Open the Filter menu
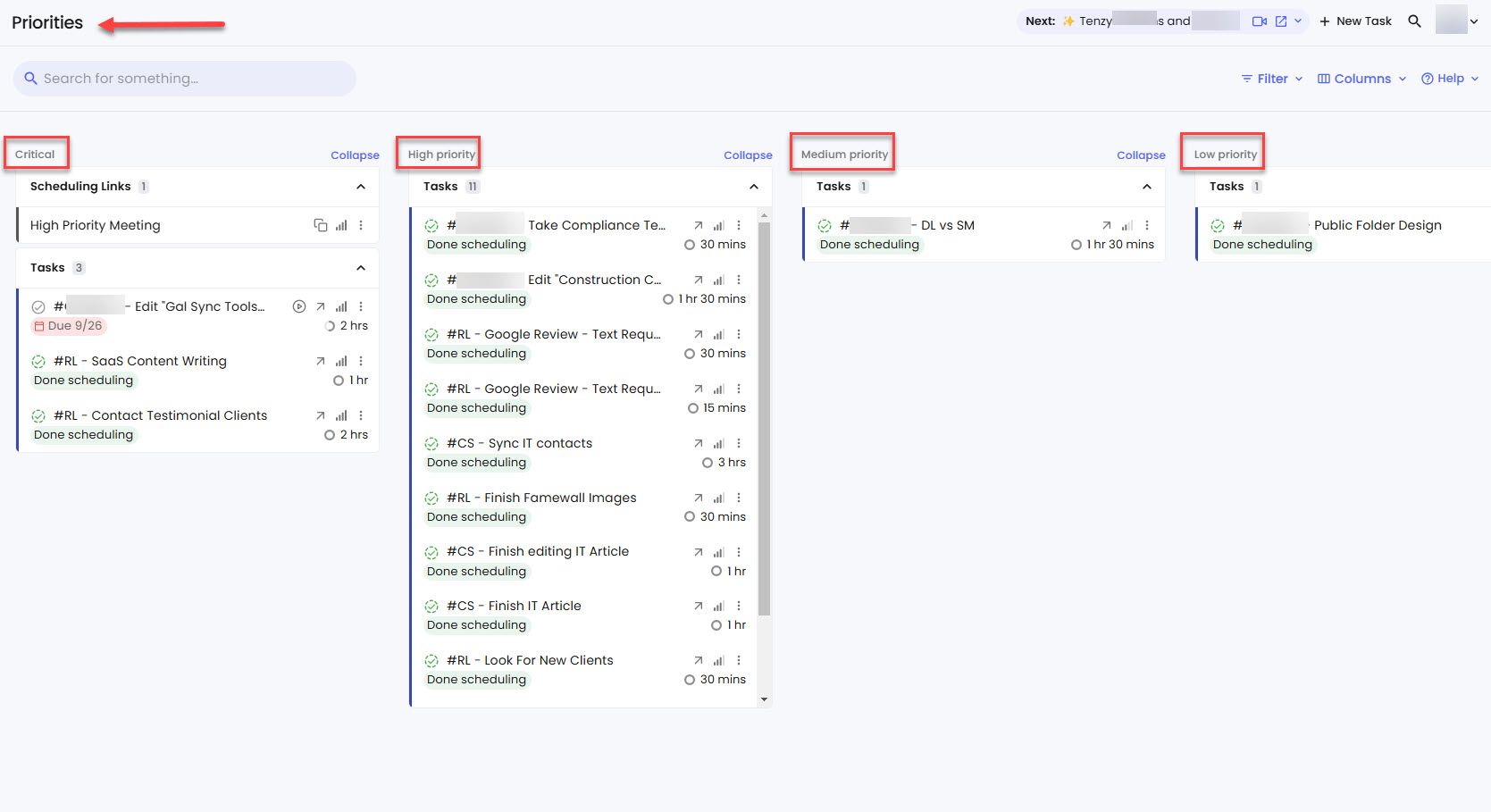Image resolution: width=1491 pixels, height=812 pixels. pos(1269,79)
